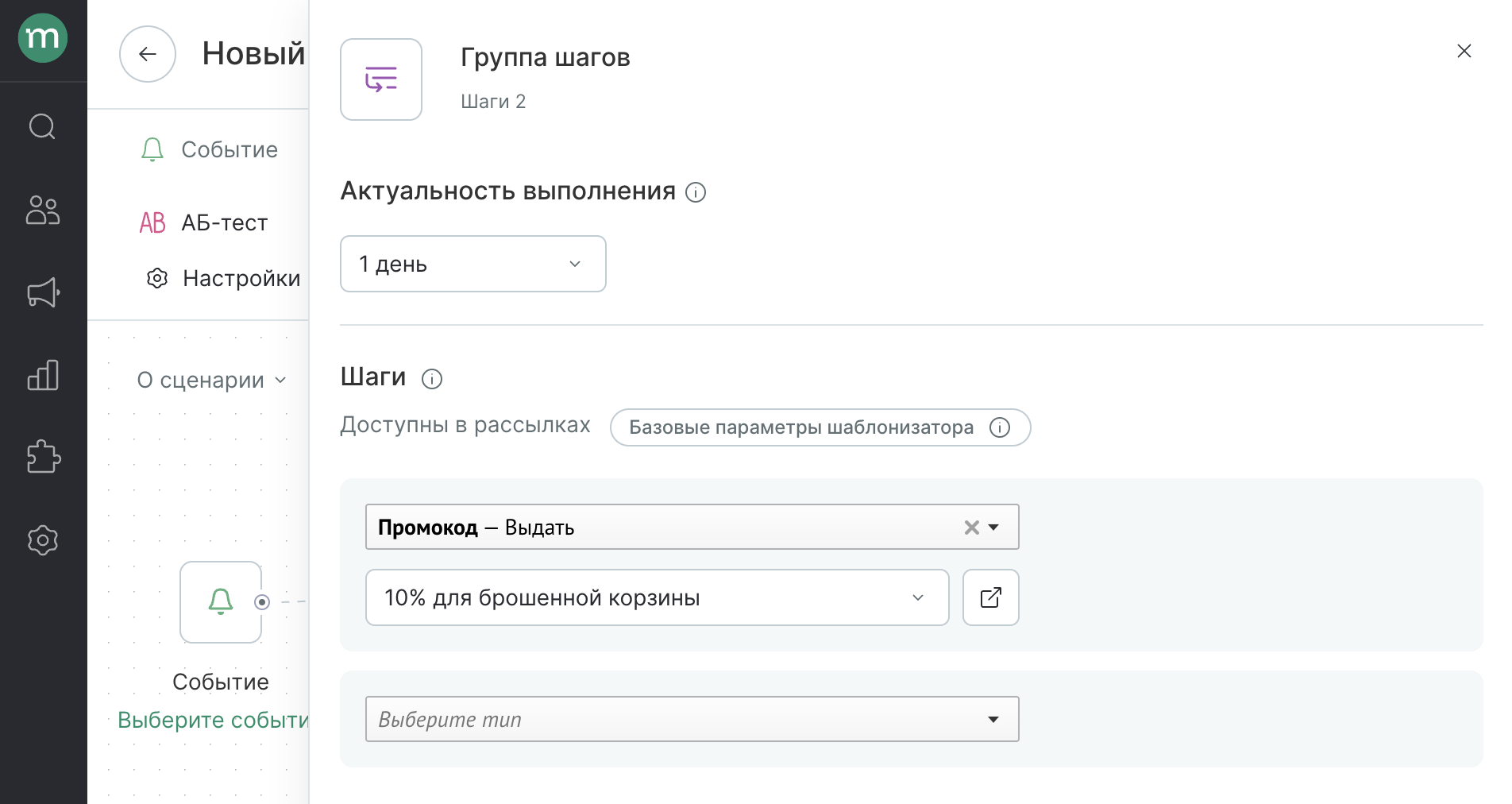Click the Шаги 2 subtitle

[x=493, y=102]
